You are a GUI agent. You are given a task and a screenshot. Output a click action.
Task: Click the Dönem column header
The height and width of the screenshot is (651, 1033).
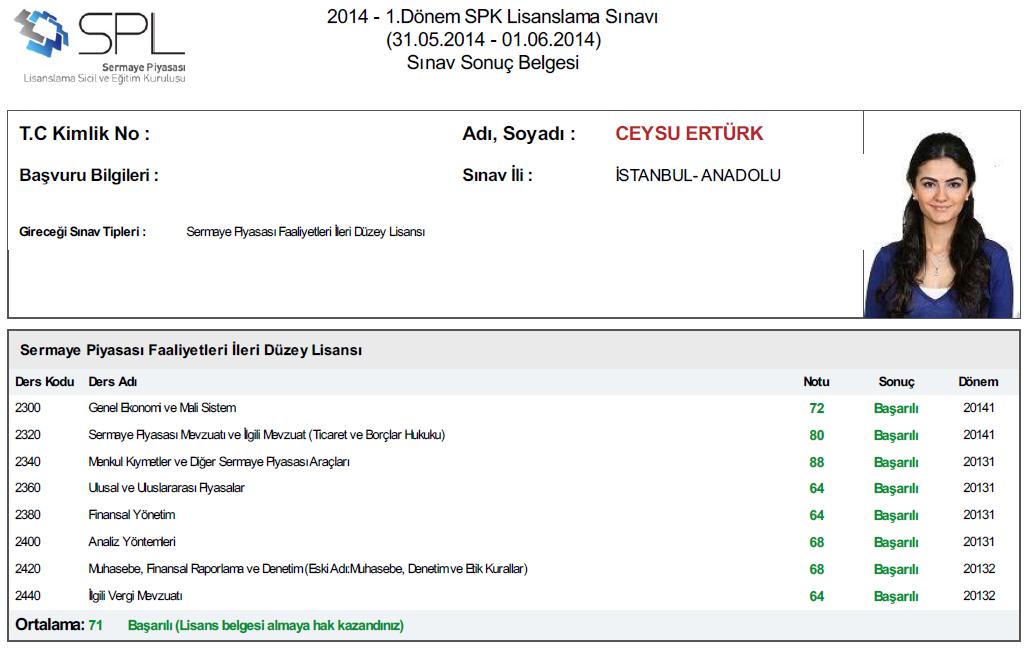pyautogui.click(x=978, y=382)
